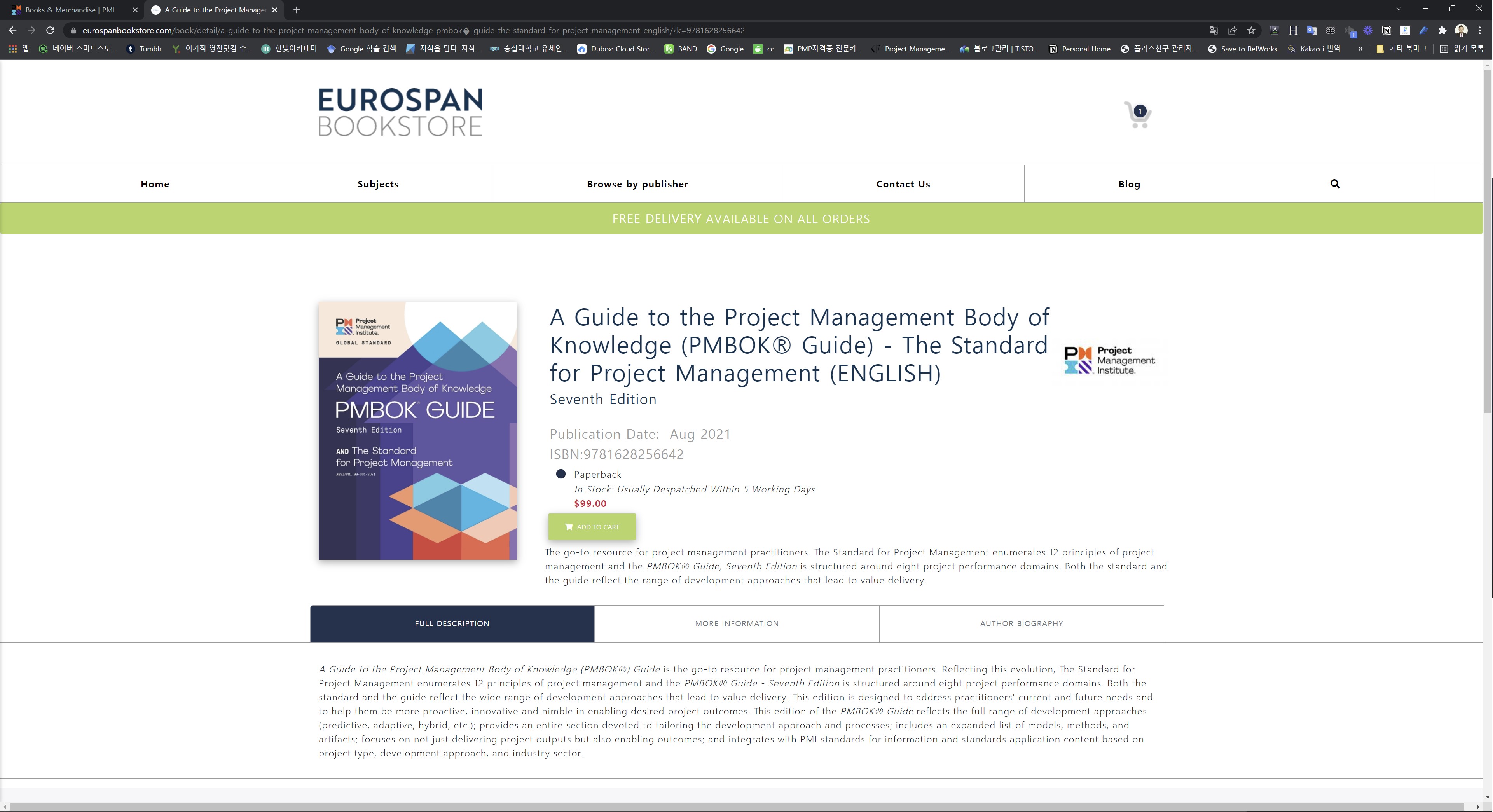Viewport: 1493px width, 812px height.
Task: Expand the hidden bookmarks overflow chevron
Action: pos(1360,49)
